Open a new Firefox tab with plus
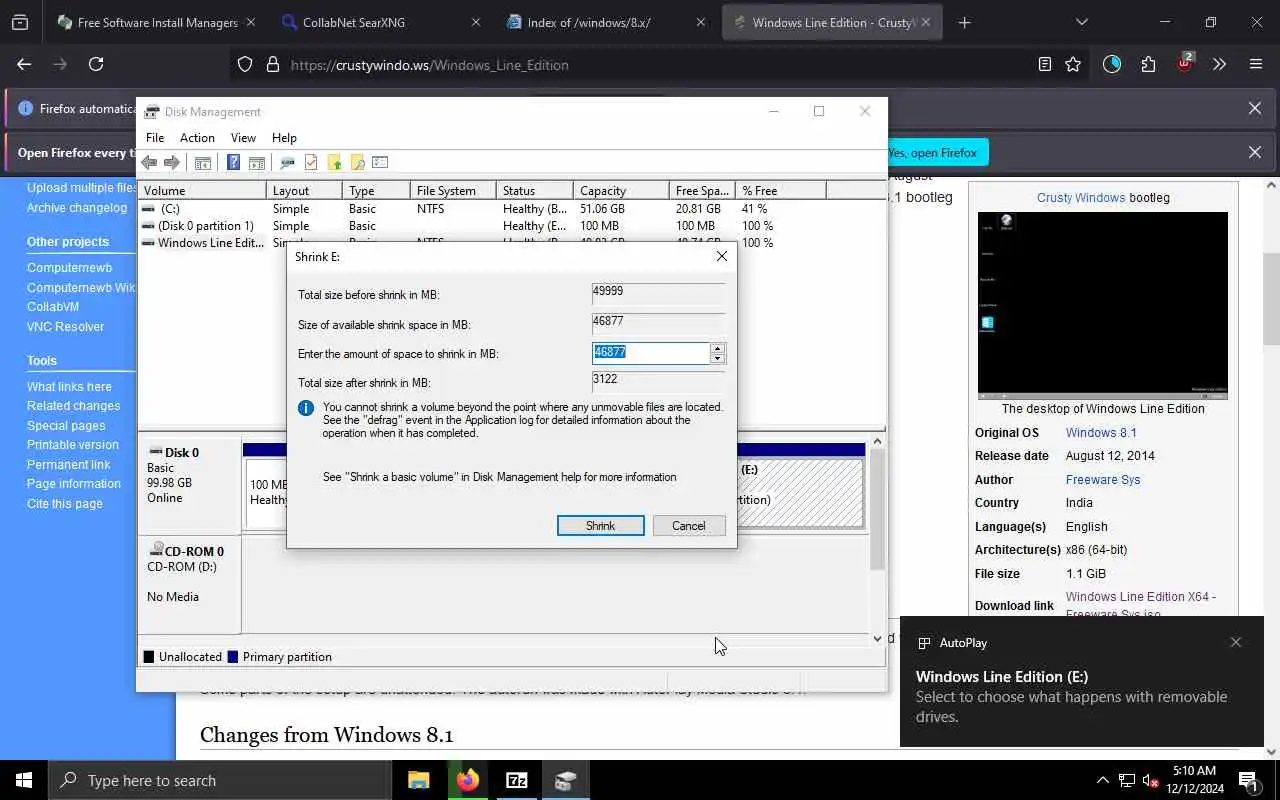 964,22
